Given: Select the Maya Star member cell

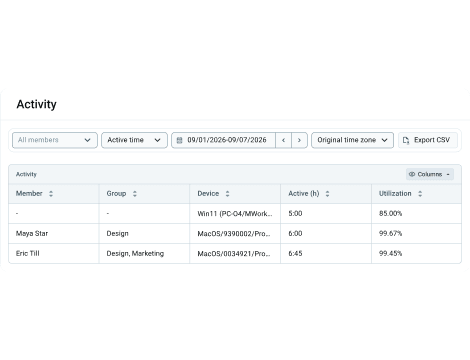Looking at the screenshot, I should (x=54, y=233).
